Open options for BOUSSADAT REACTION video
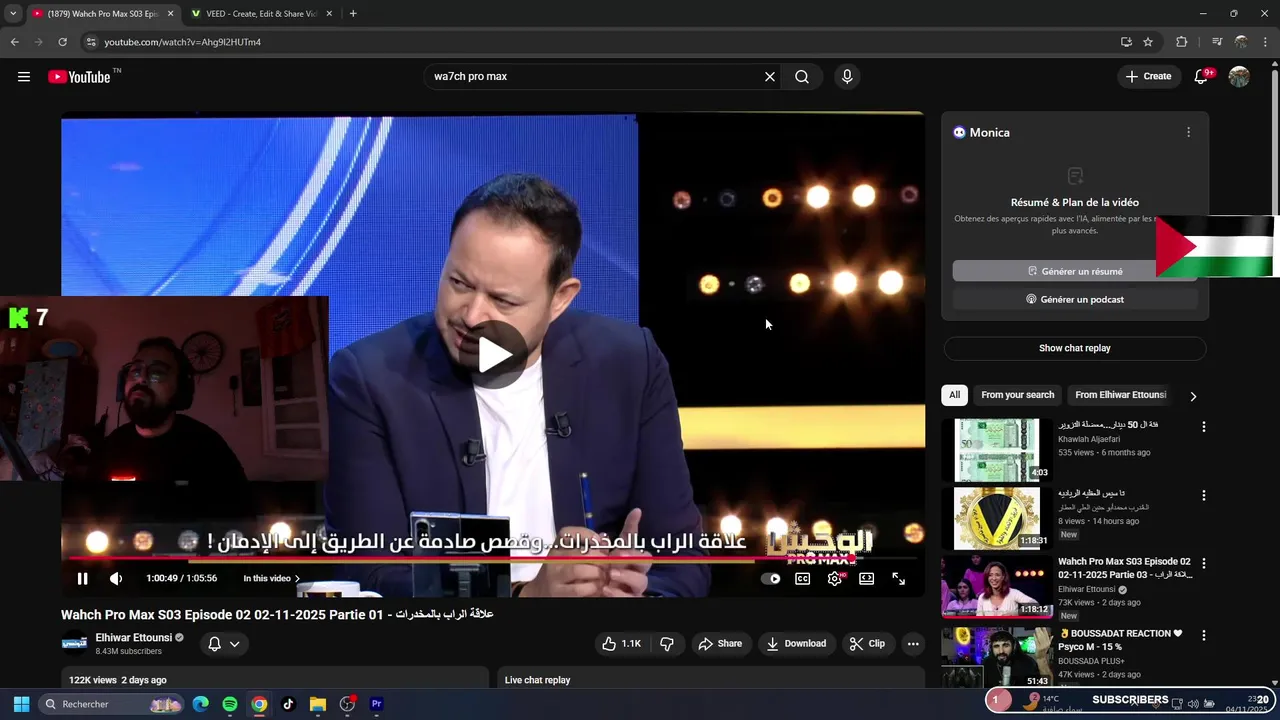 [1204, 636]
